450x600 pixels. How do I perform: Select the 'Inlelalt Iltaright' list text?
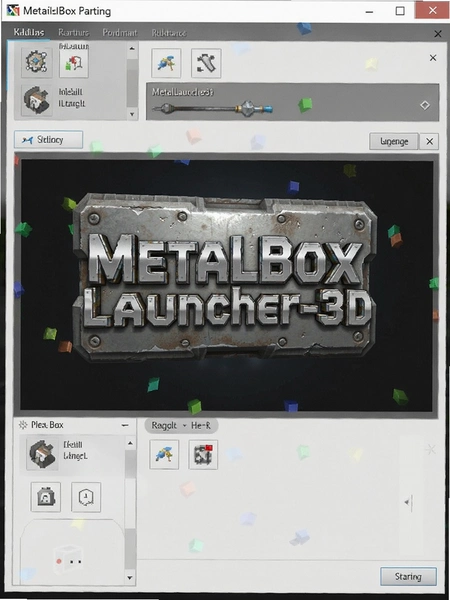[72, 98]
